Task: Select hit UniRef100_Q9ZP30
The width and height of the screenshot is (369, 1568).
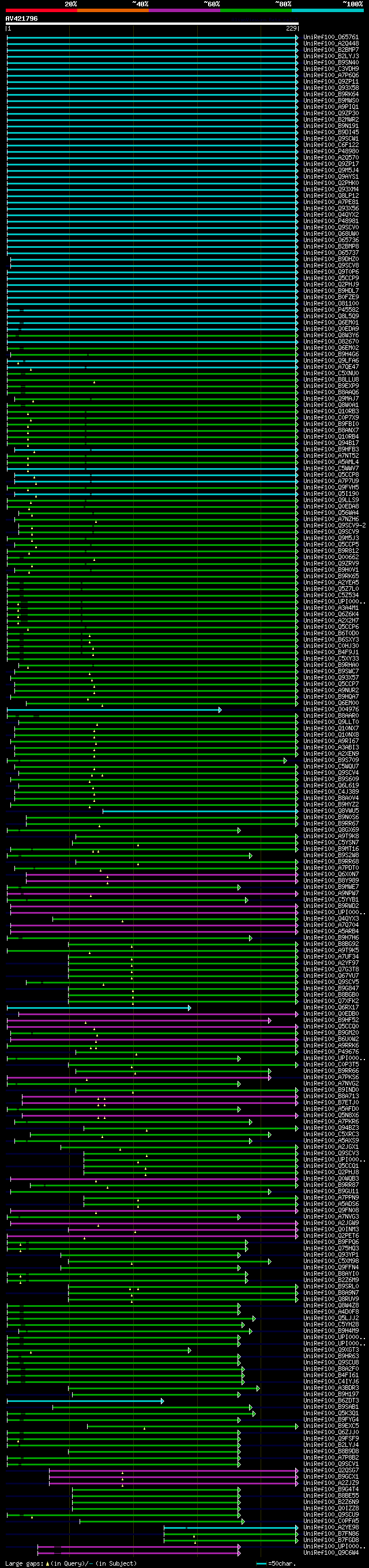Action: click(x=332, y=113)
